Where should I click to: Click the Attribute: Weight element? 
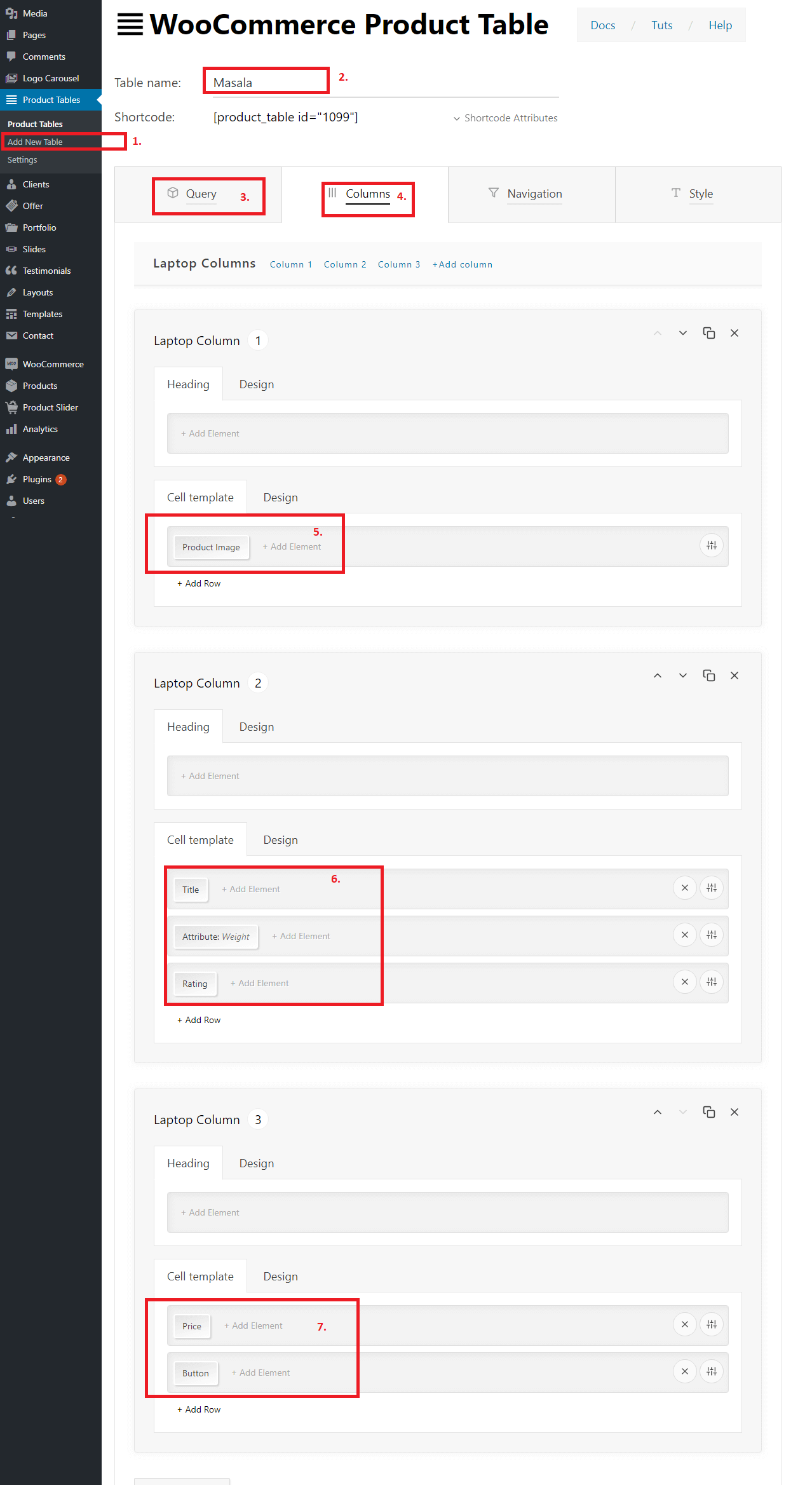(x=216, y=937)
